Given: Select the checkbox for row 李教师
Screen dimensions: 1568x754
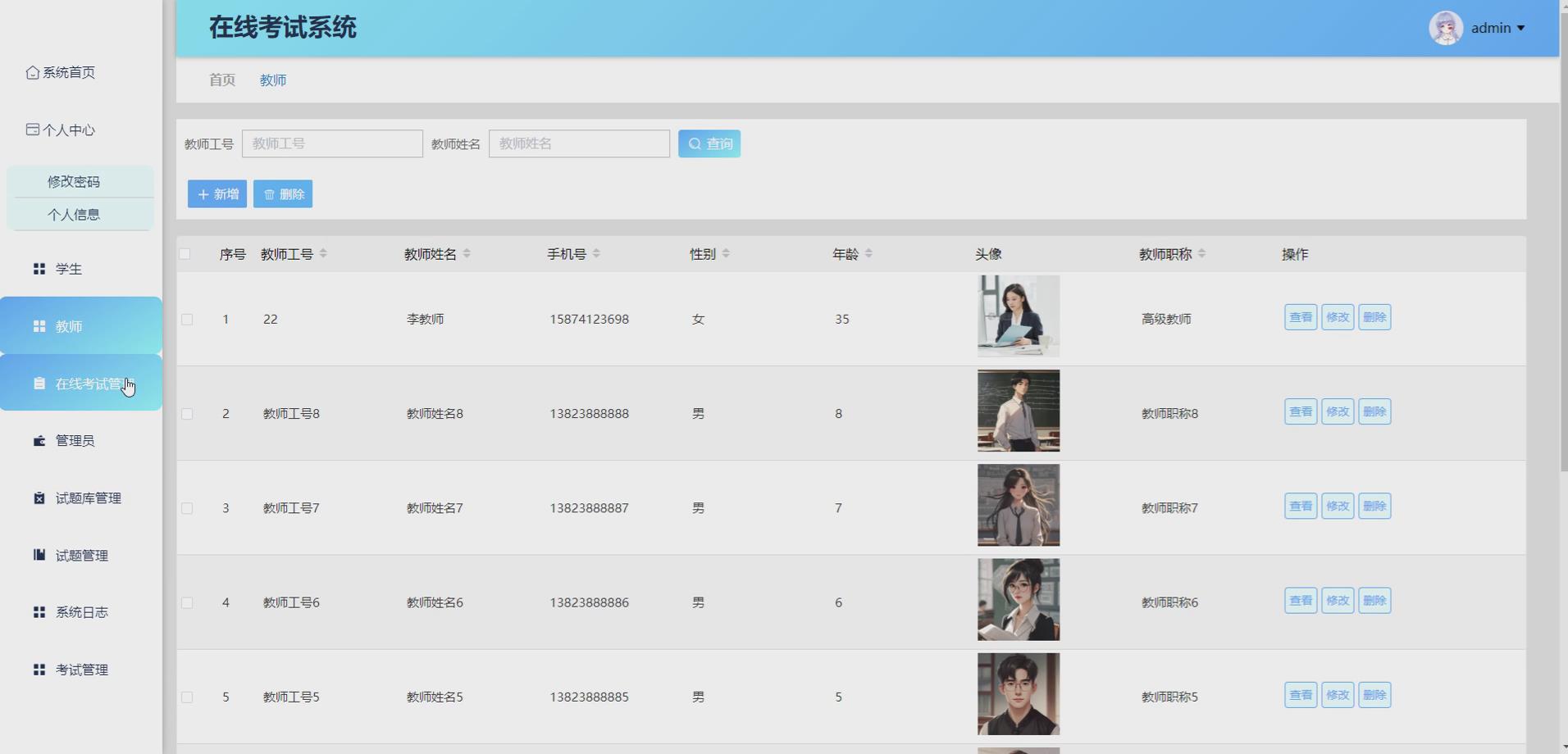Looking at the screenshot, I should tap(187, 320).
